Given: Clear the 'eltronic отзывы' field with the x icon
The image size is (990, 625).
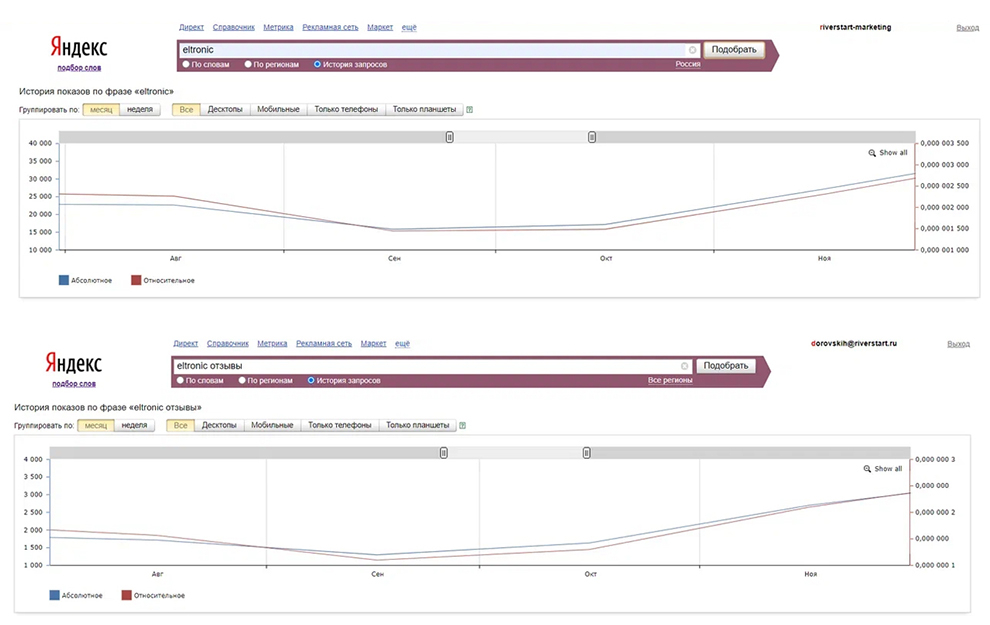Looking at the screenshot, I should click(684, 366).
